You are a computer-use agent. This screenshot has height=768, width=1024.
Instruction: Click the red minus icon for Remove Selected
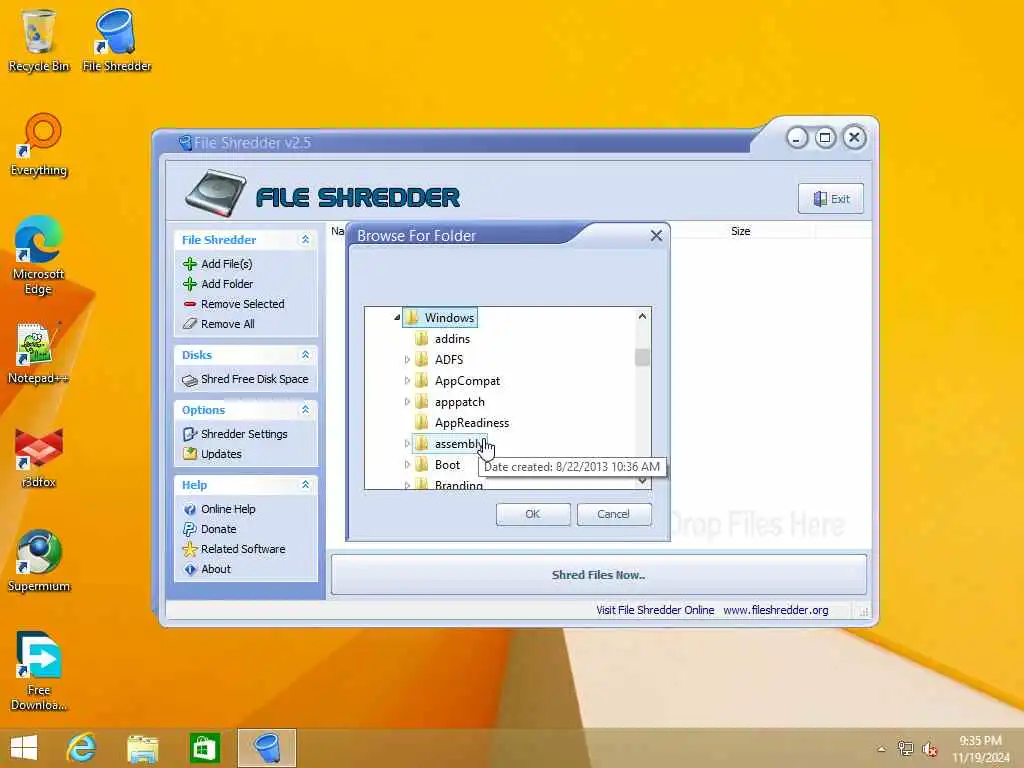coord(189,304)
